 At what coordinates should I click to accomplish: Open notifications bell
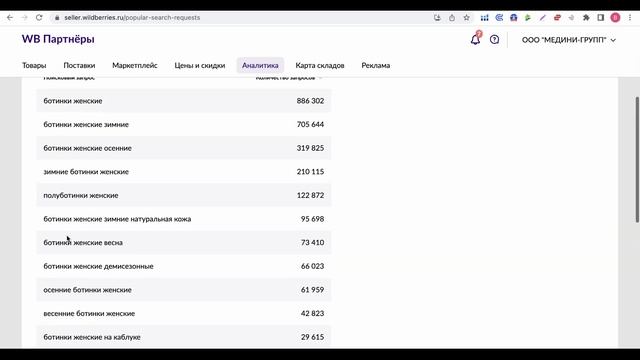tap(476, 40)
